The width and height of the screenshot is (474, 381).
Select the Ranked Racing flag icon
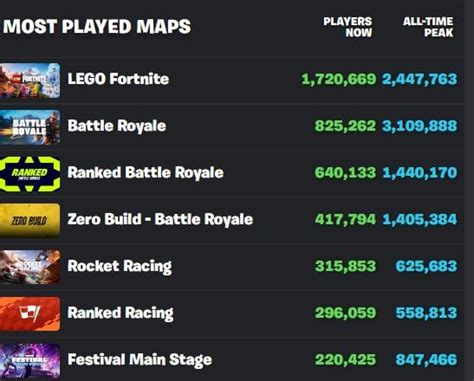click(x=30, y=314)
